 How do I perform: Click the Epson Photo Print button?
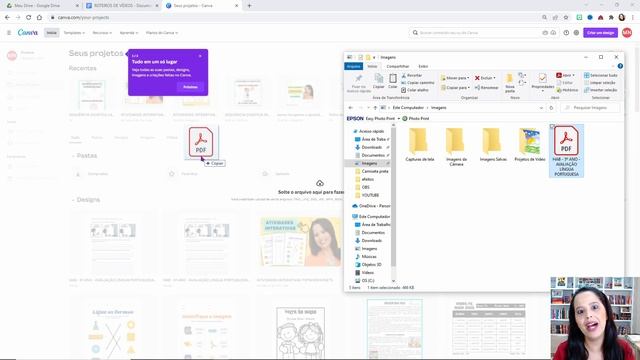(x=416, y=118)
